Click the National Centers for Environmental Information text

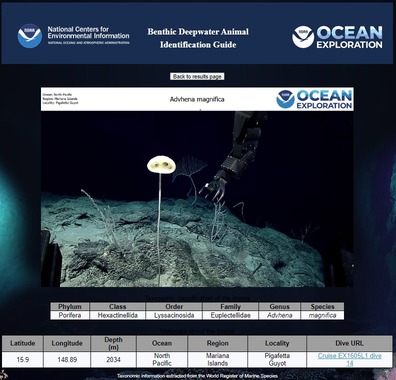coord(88,33)
